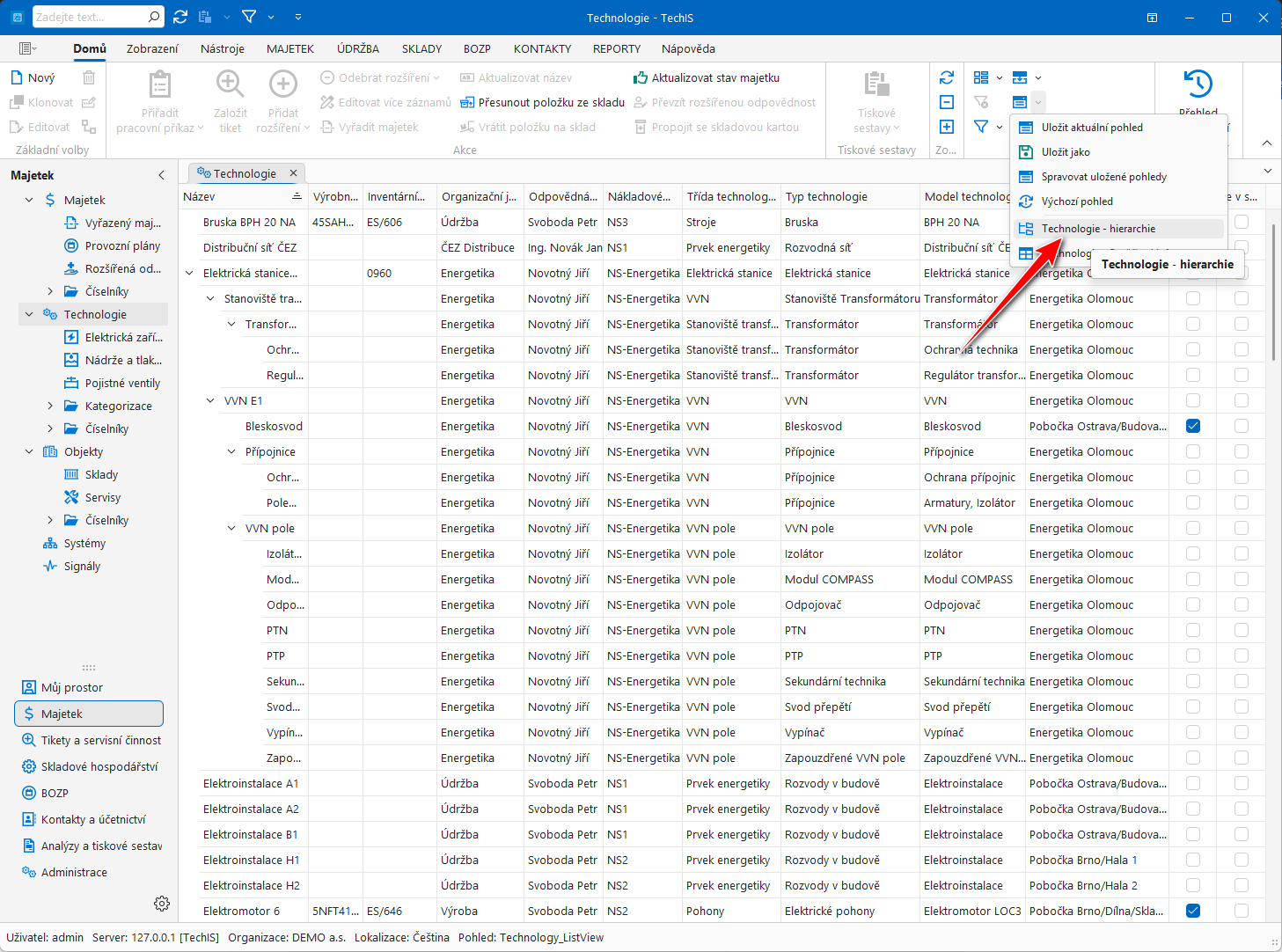Image resolution: width=1282 pixels, height=952 pixels.
Task: Click the grid layout view icon in ribbon
Action: tap(981, 77)
